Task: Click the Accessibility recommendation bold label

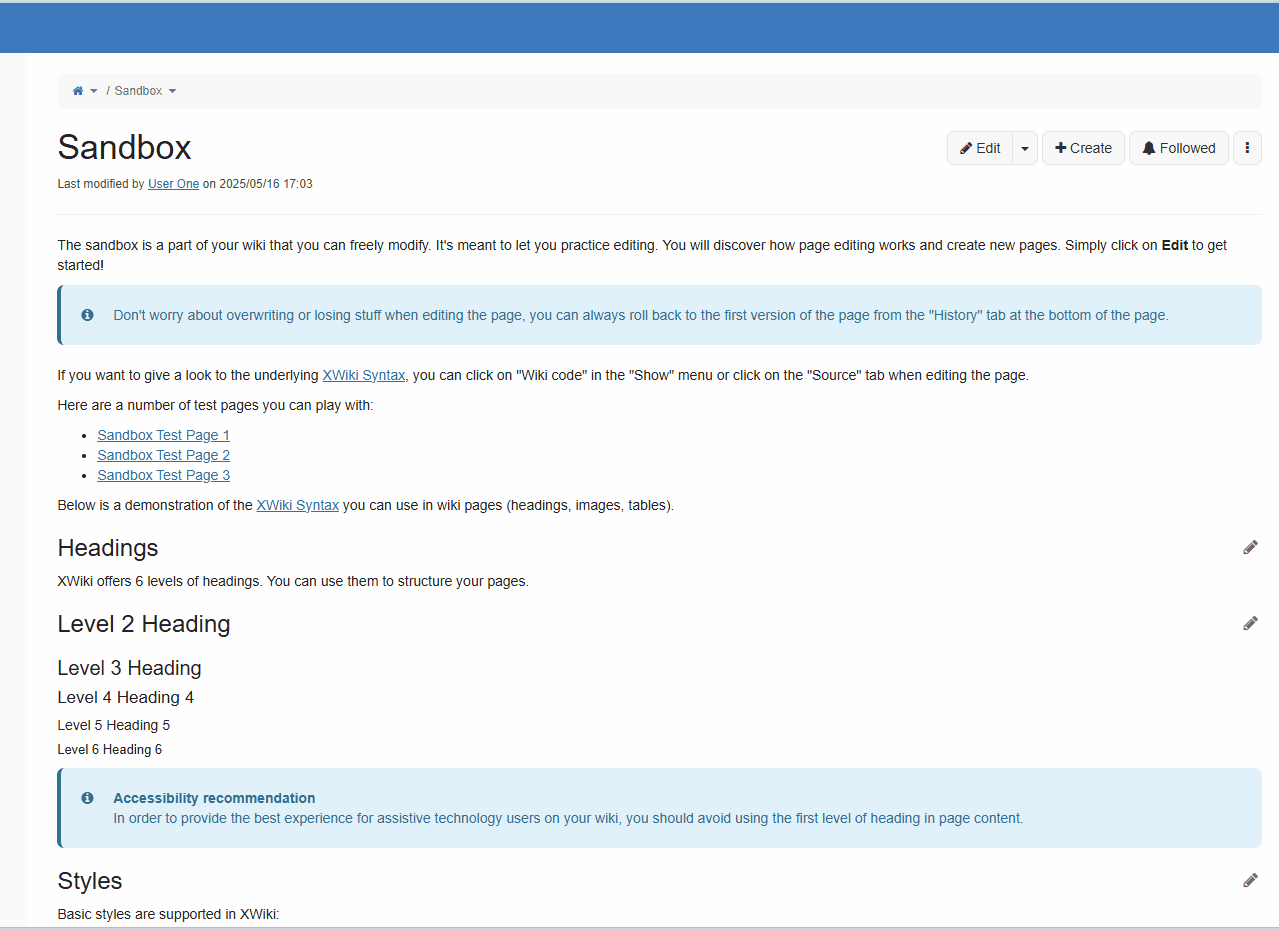Action: [214, 798]
